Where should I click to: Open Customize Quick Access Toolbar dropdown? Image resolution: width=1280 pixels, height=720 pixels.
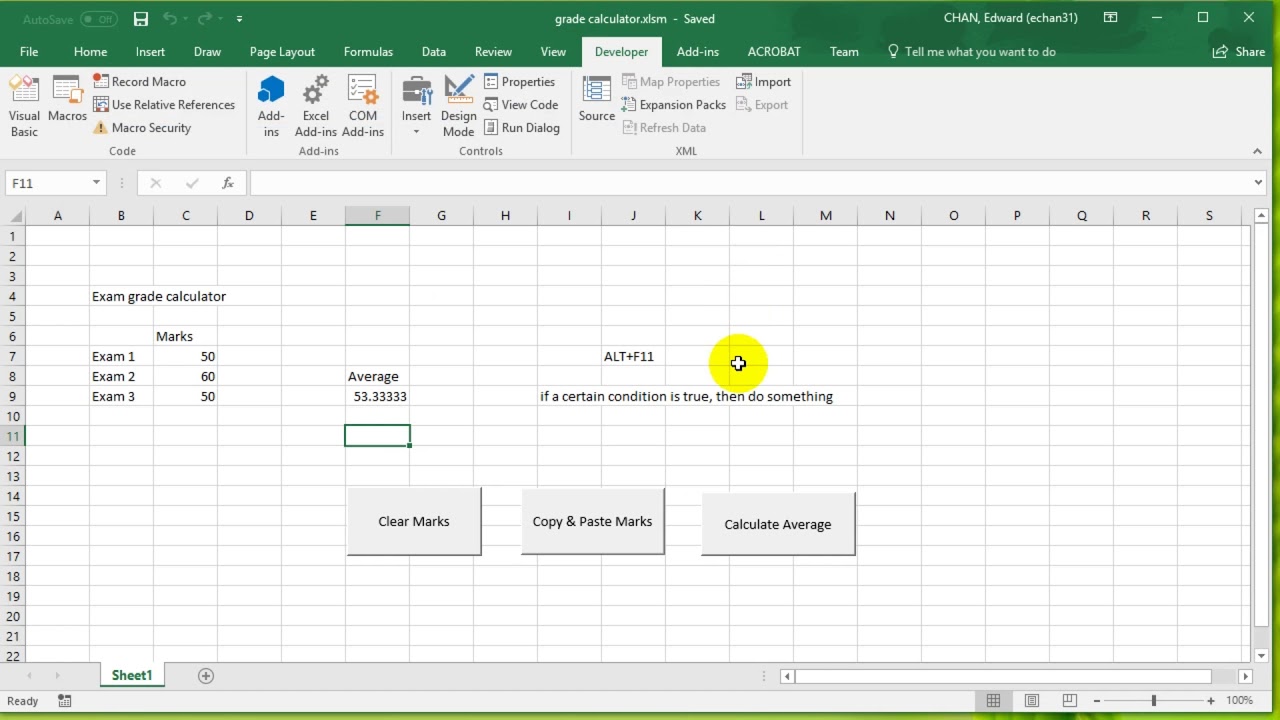point(239,19)
